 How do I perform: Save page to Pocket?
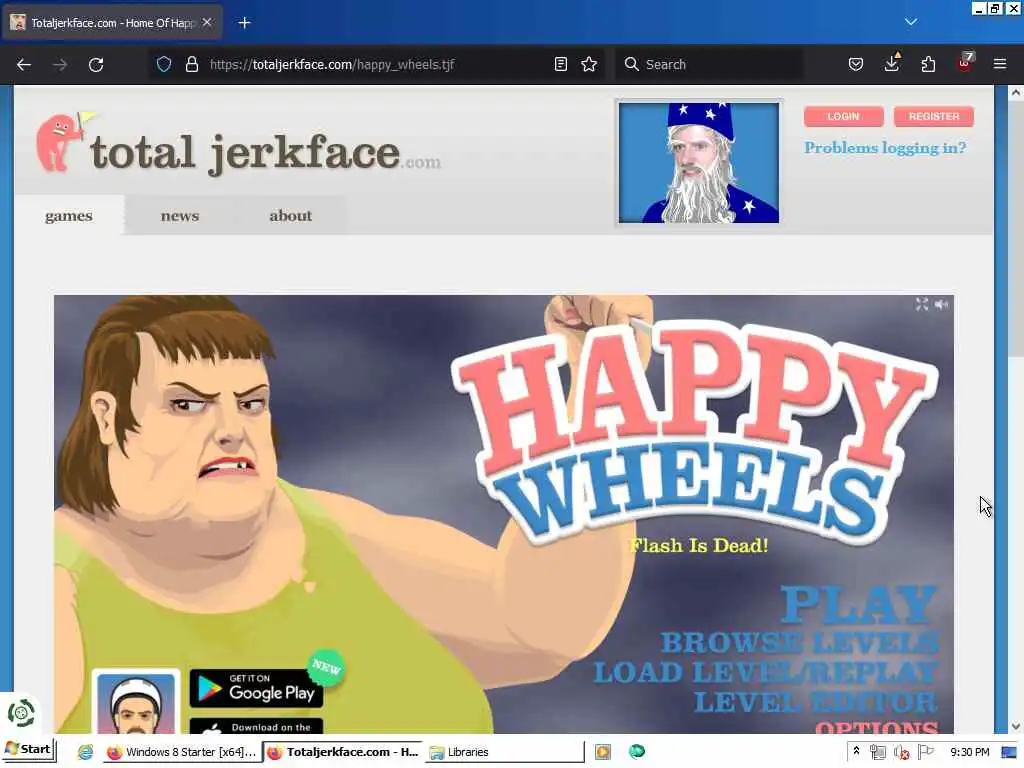[856, 64]
